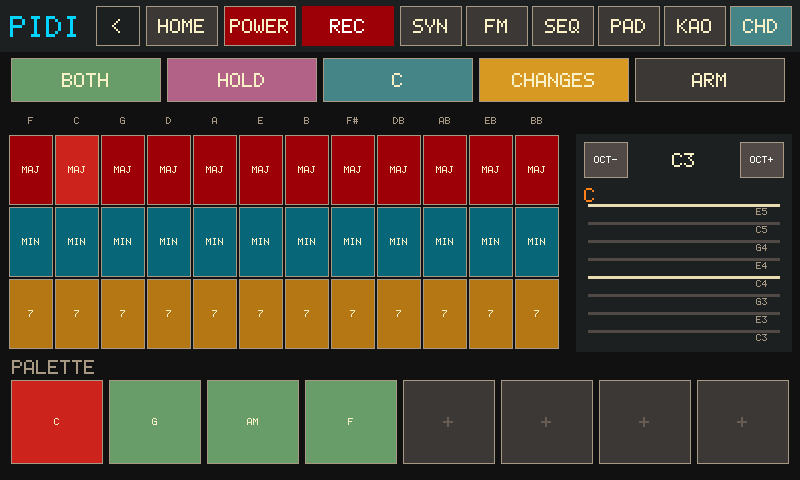This screenshot has height=480, width=800.
Task: Switch to the SYN tab
Action: click(431, 26)
